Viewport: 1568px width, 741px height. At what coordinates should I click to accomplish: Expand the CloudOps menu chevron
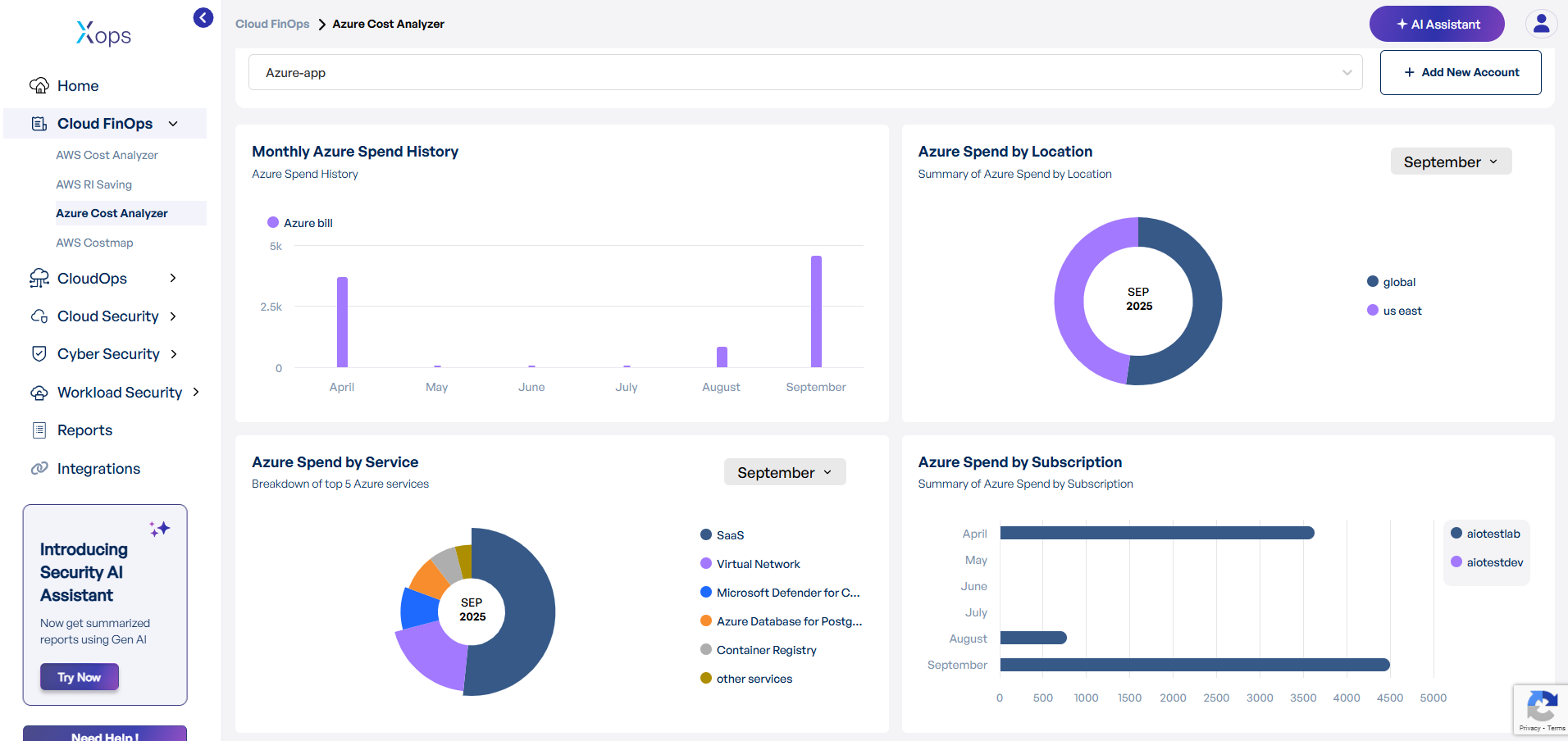tap(173, 279)
